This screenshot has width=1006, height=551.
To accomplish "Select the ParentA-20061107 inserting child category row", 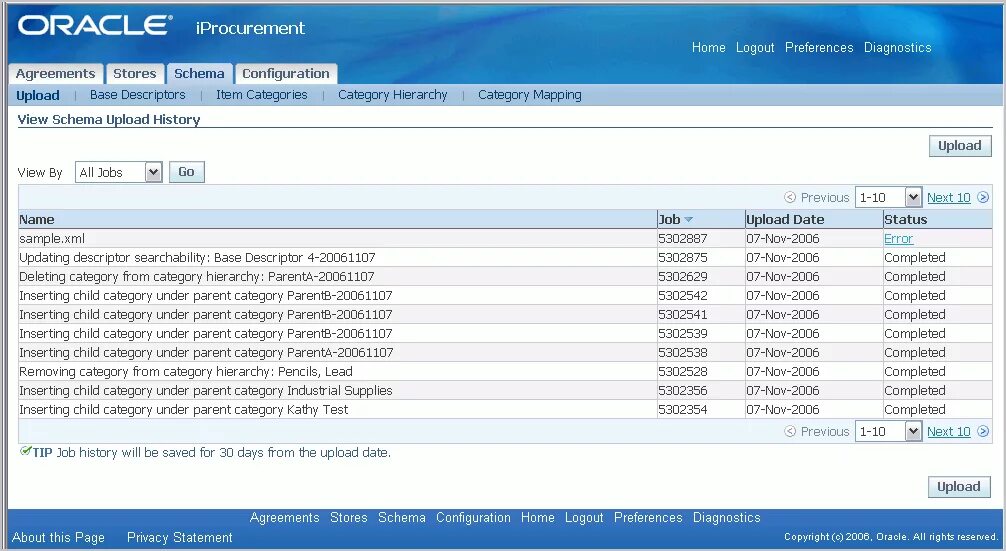I will click(206, 353).
